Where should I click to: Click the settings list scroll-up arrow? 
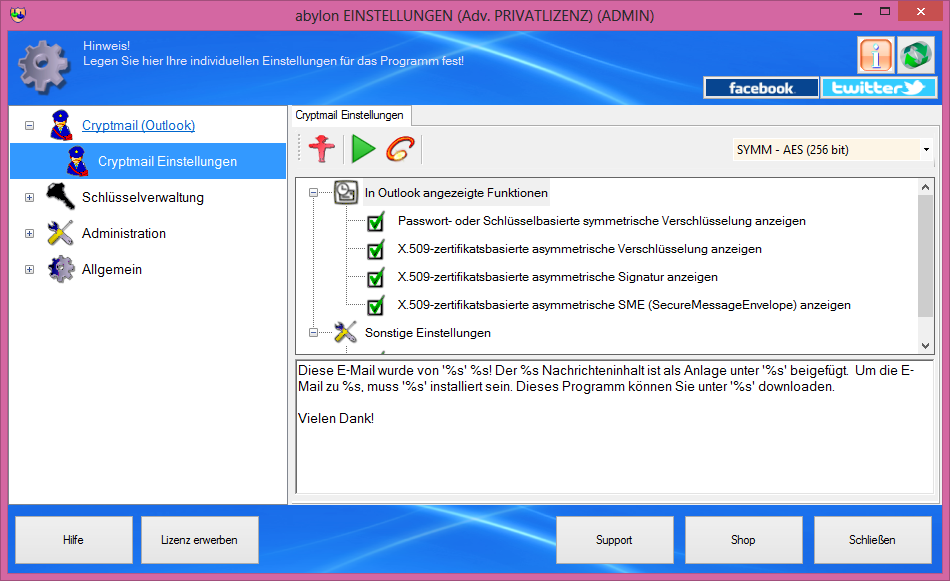click(925, 187)
